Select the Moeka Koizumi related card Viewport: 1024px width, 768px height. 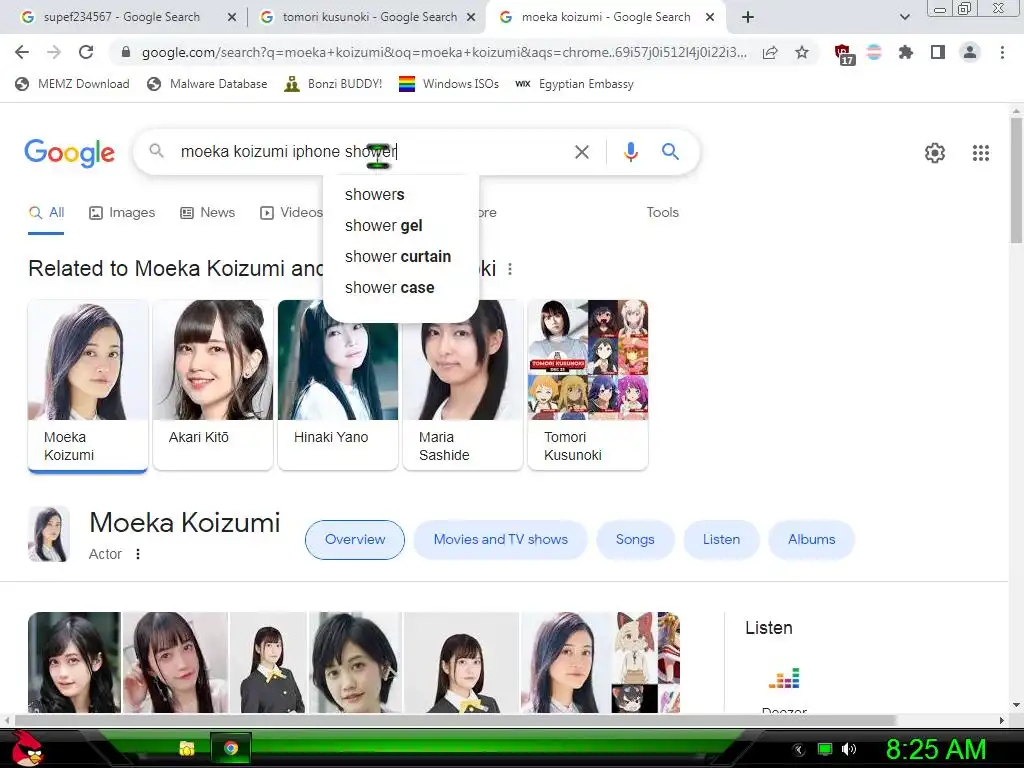pyautogui.click(x=88, y=385)
